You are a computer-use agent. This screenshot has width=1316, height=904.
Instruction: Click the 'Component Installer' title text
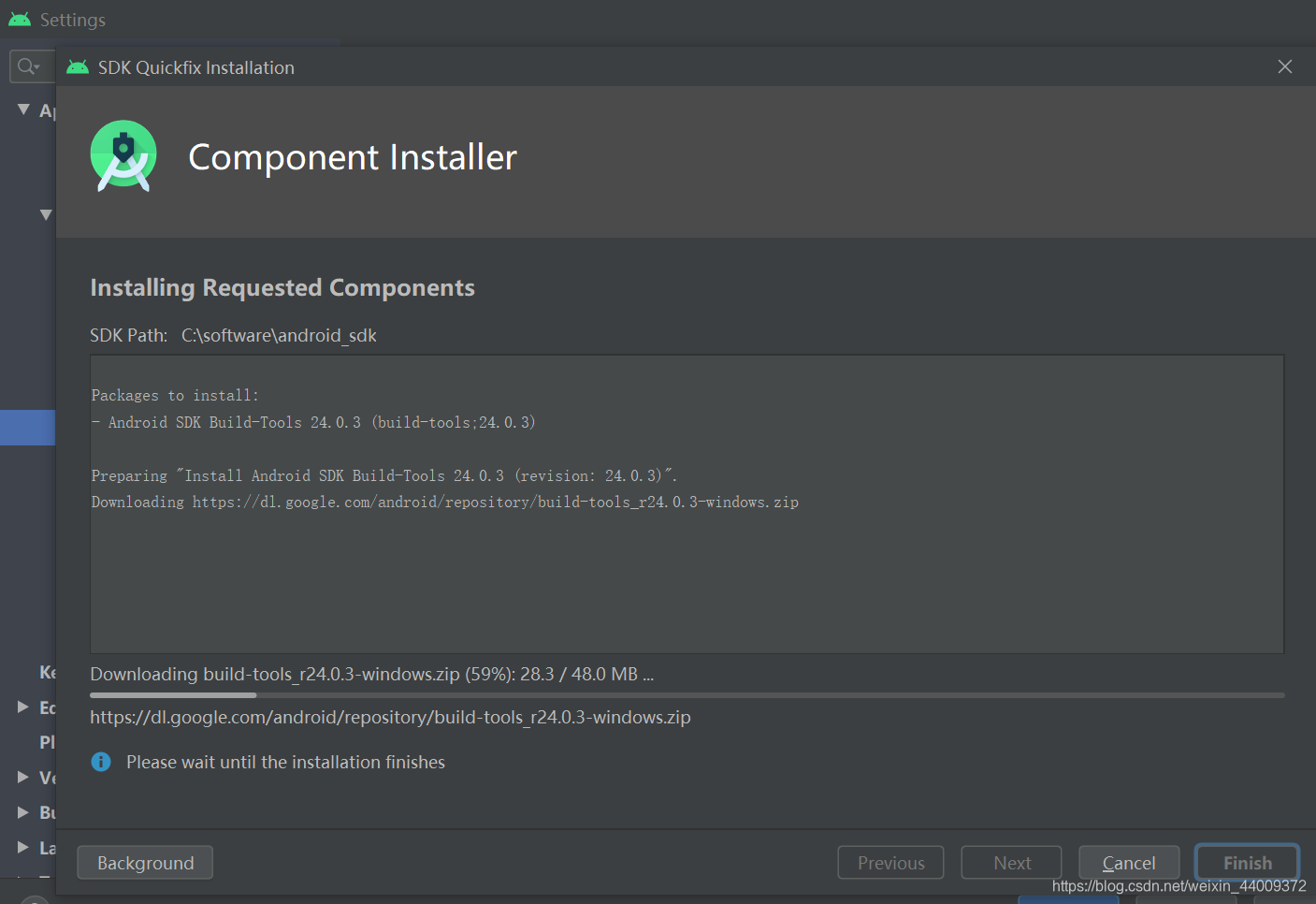(x=353, y=156)
